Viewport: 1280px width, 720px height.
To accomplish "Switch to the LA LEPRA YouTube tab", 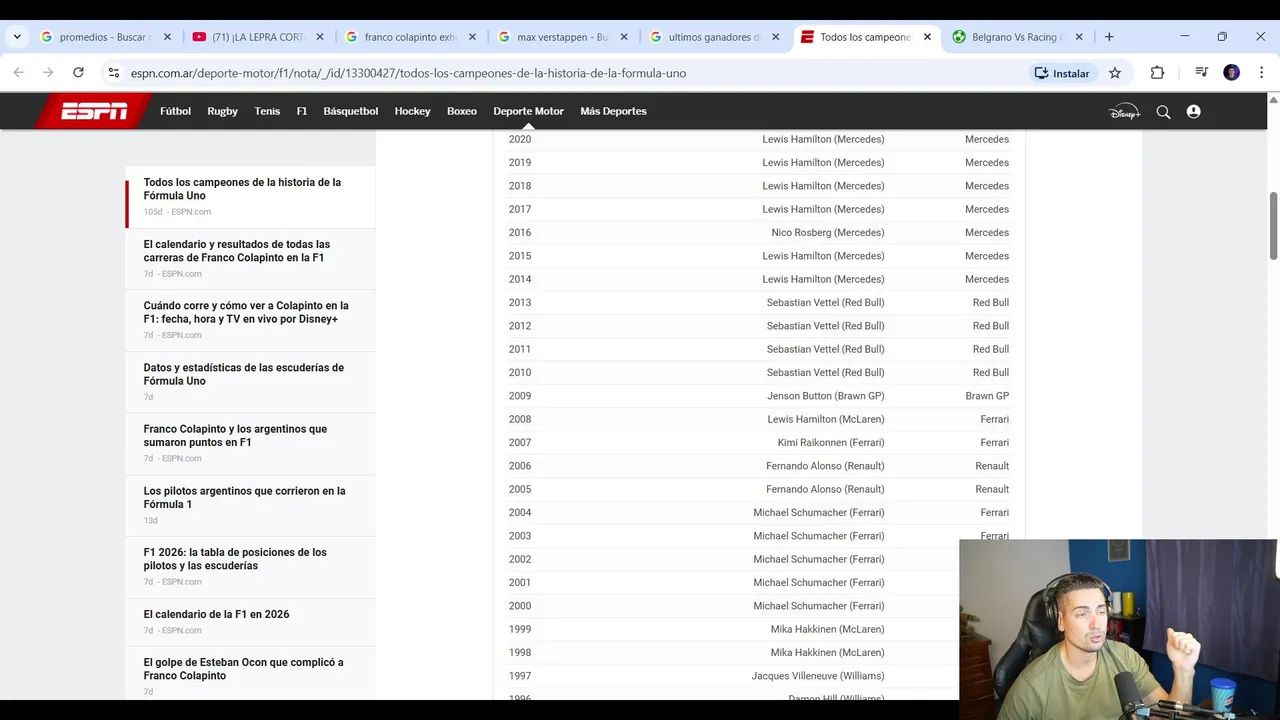I will tap(257, 37).
